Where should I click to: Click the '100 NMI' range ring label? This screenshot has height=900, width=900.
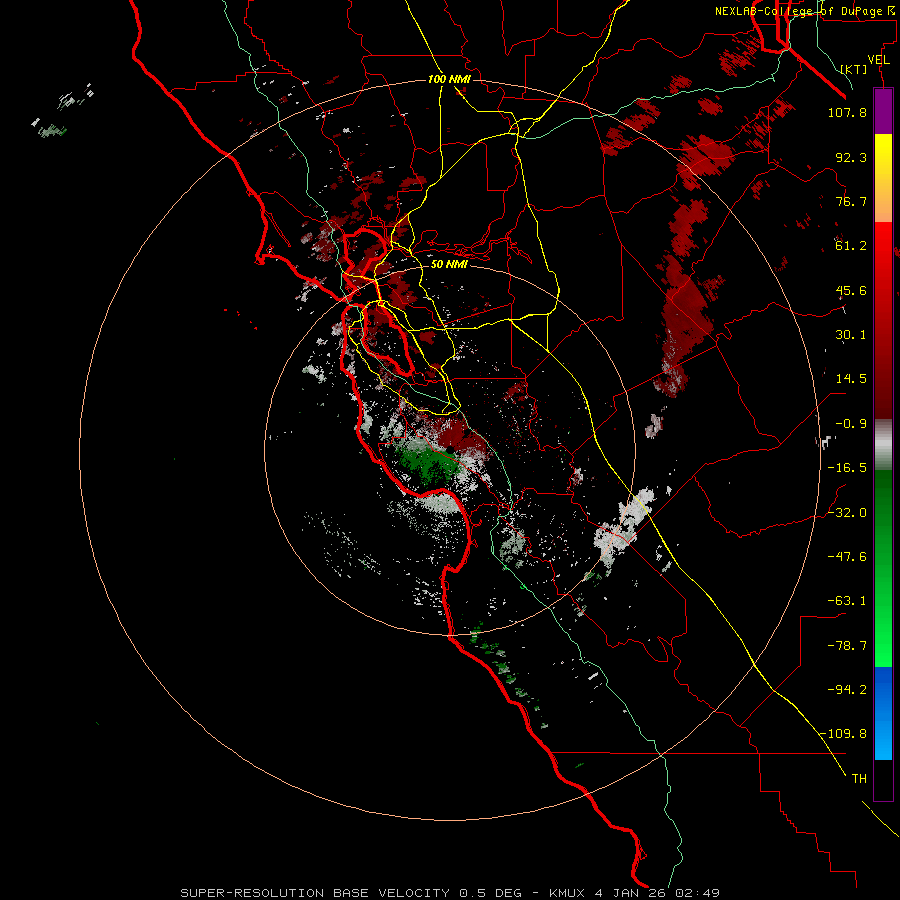[449, 79]
